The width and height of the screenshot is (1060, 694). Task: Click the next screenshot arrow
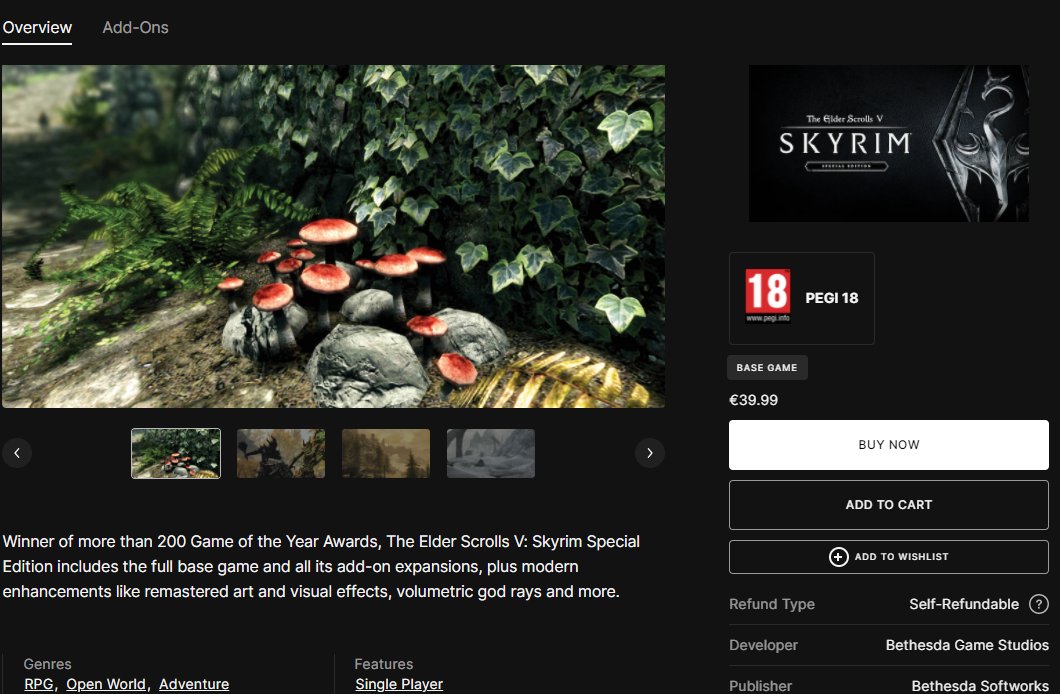[649, 452]
